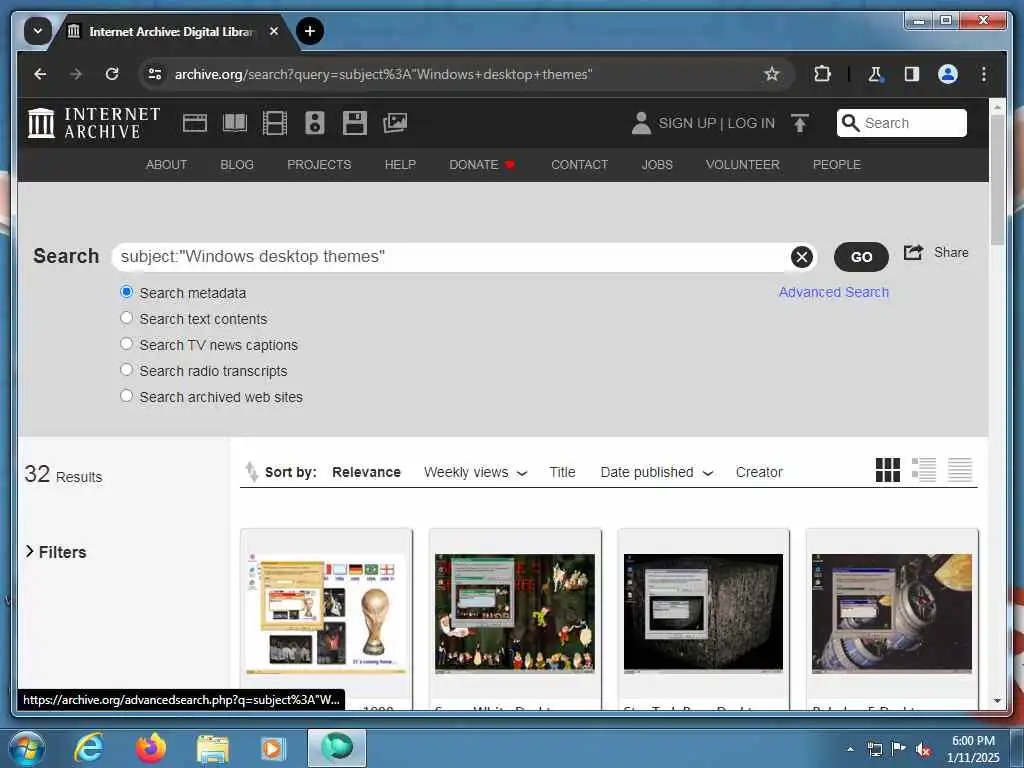Launch Firefox from the taskbar
Image resolution: width=1024 pixels, height=768 pixels.
click(x=150, y=748)
